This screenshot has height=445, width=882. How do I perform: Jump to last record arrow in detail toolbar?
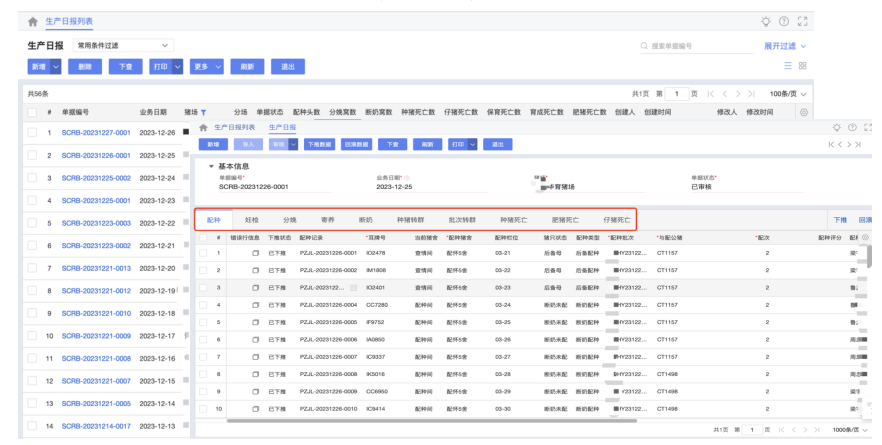858,145
